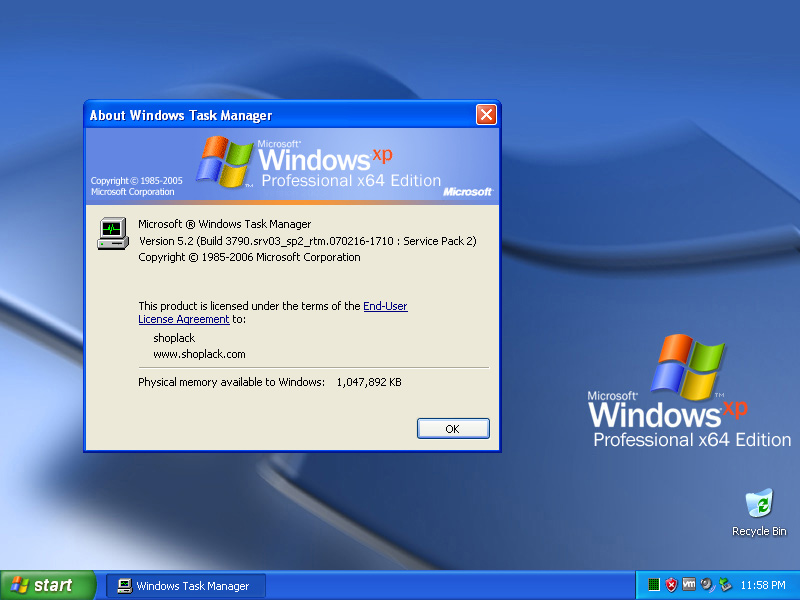Click the licensee name "shoplack"
800x600 pixels.
point(174,338)
